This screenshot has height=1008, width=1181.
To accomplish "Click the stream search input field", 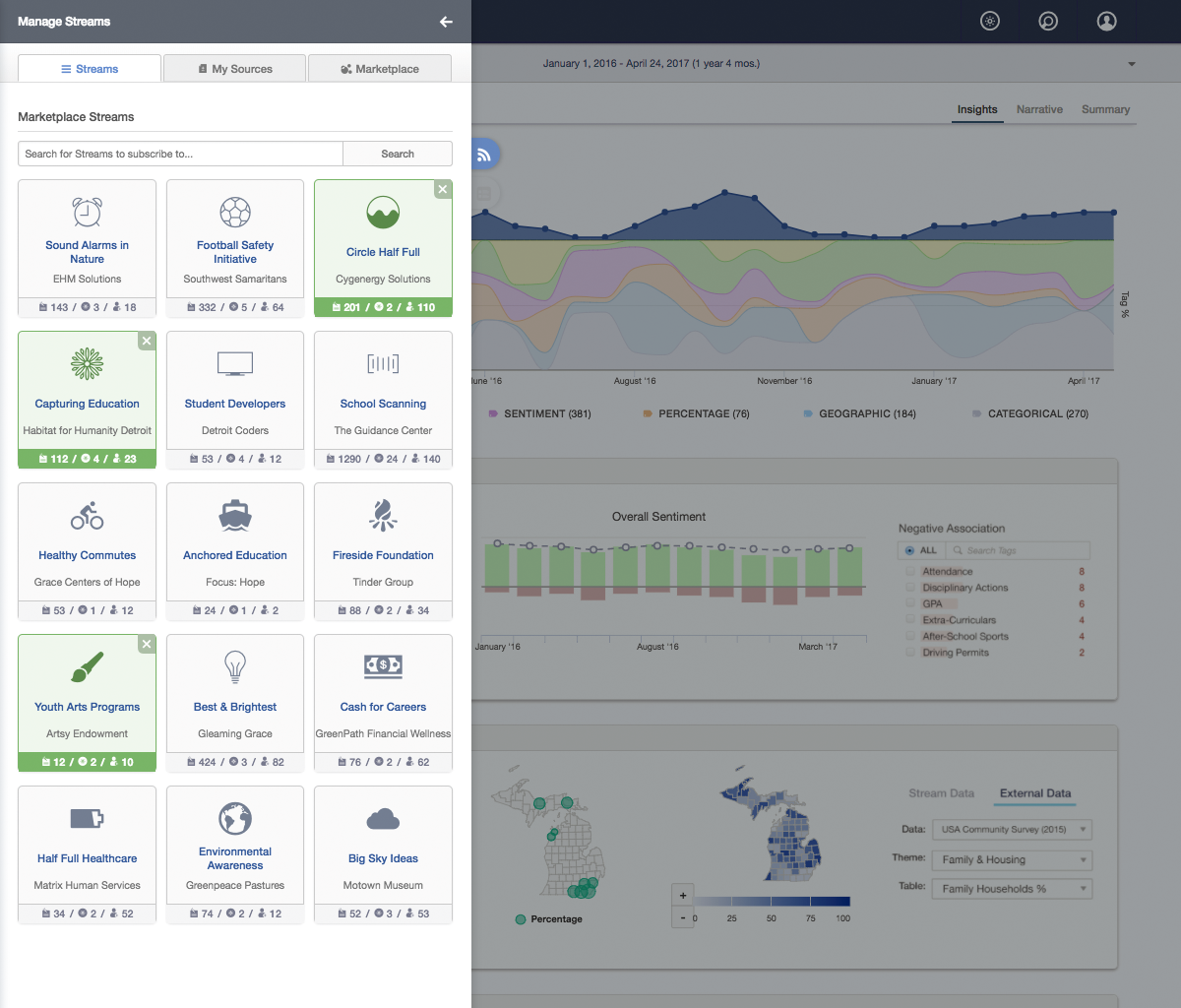I will click(x=180, y=154).
